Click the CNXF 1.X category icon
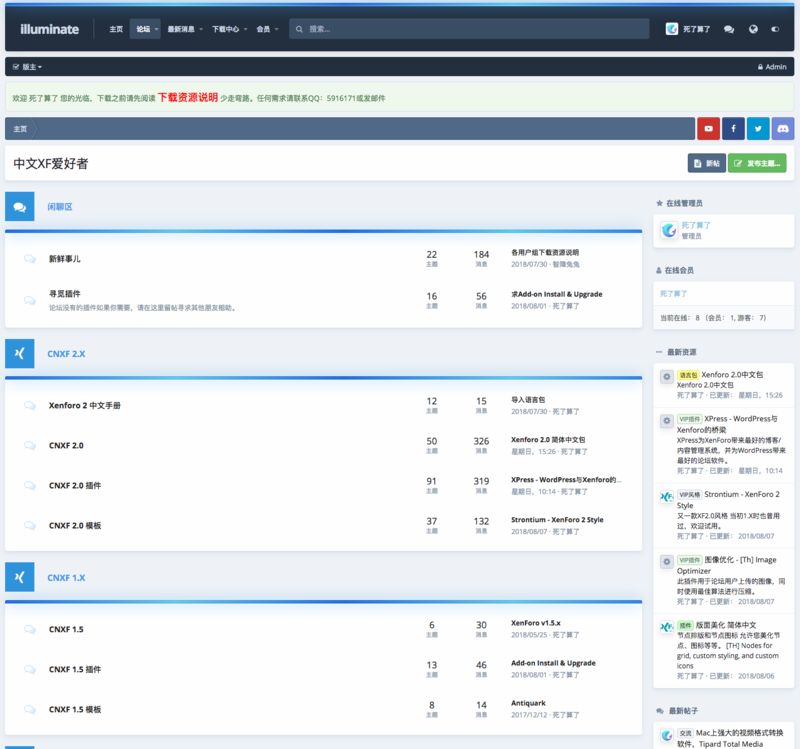This screenshot has width=800, height=749. pos(20,577)
